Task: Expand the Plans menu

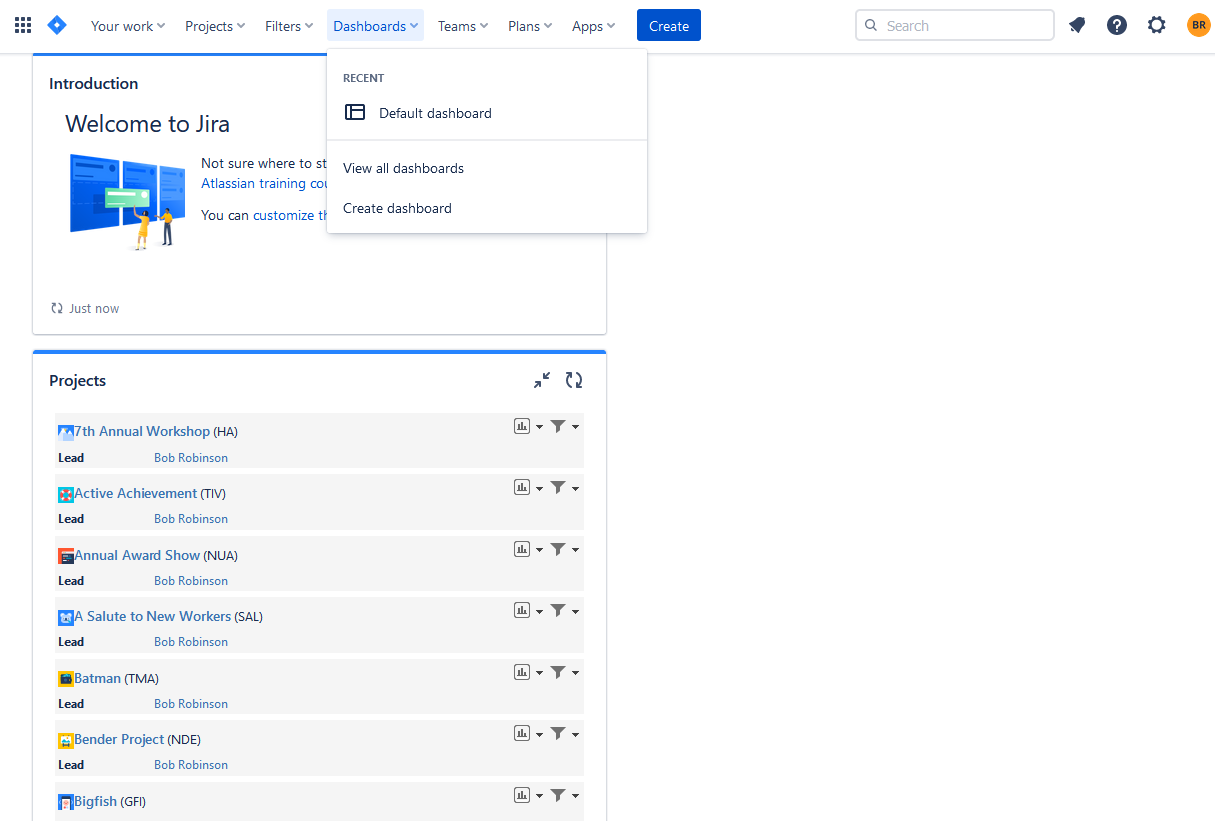Action: click(530, 26)
